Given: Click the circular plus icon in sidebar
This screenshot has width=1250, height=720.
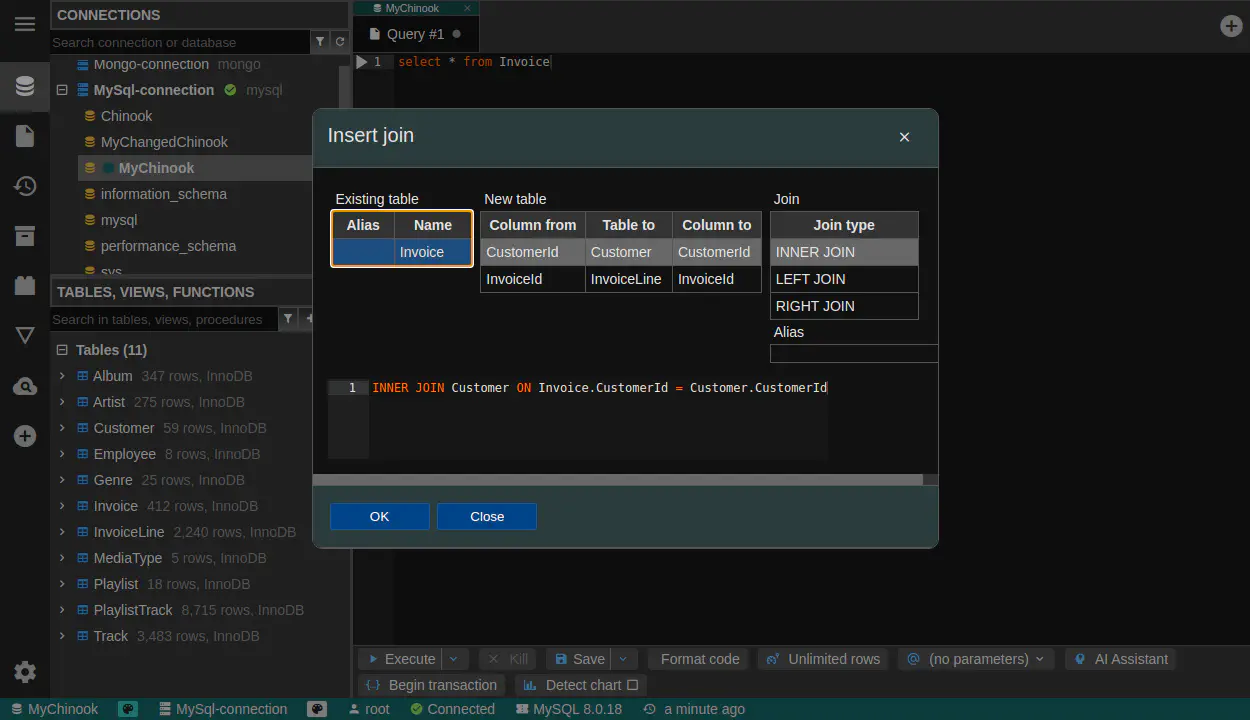Looking at the screenshot, I should 25,436.
